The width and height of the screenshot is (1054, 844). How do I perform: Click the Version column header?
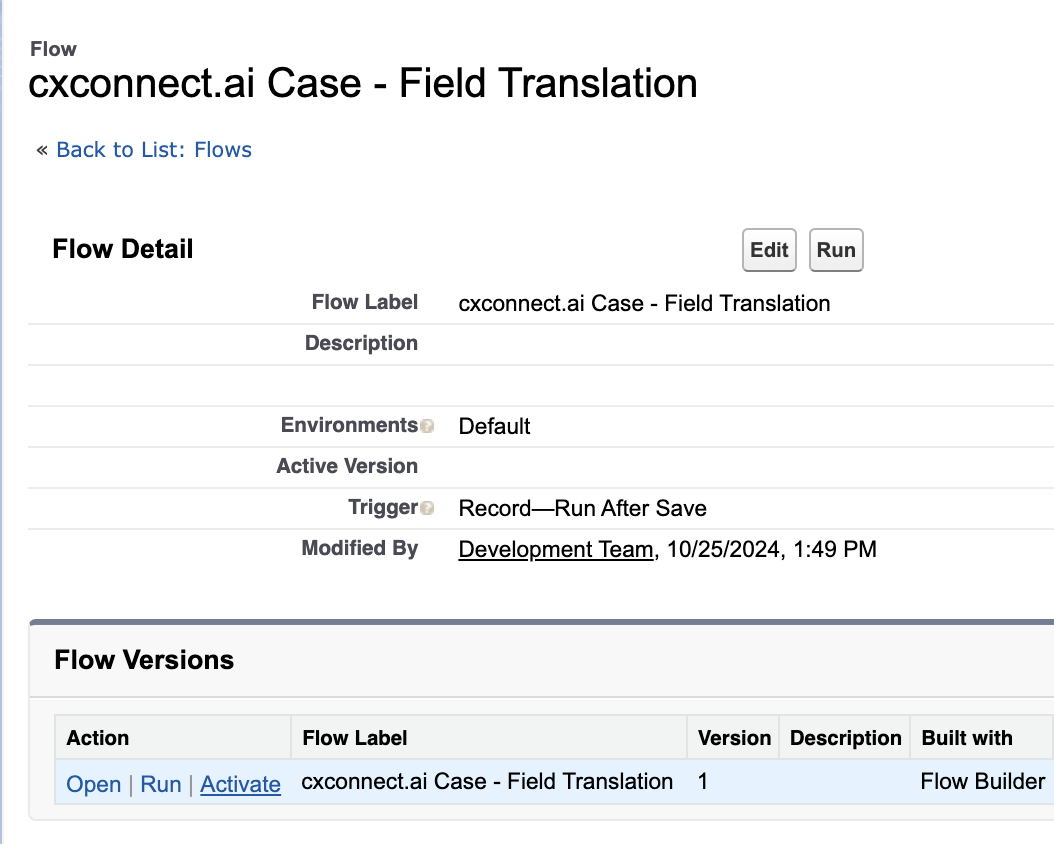click(x=734, y=738)
